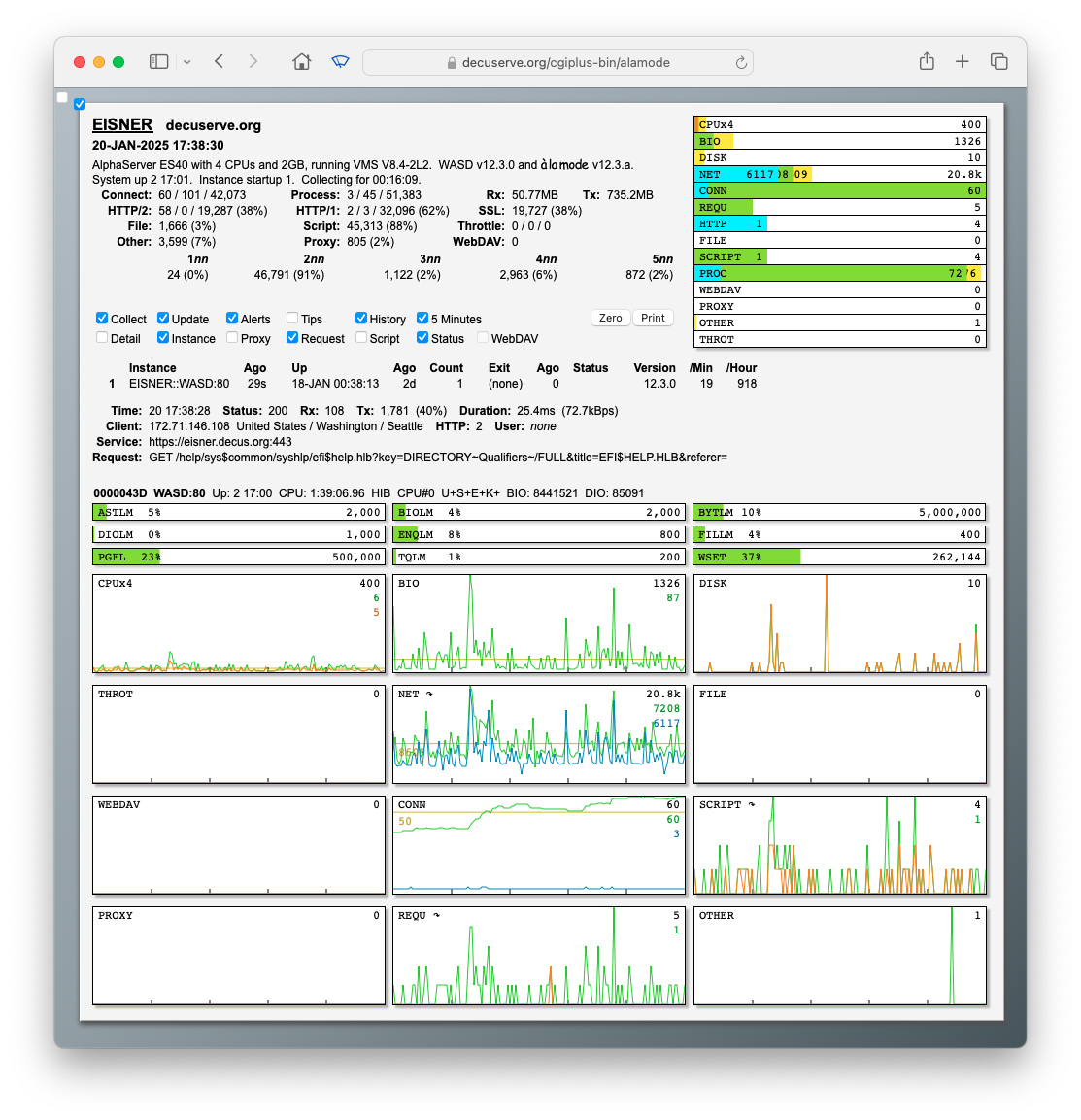
Task: Click the REQU meter bar in summary
Action: [840, 207]
